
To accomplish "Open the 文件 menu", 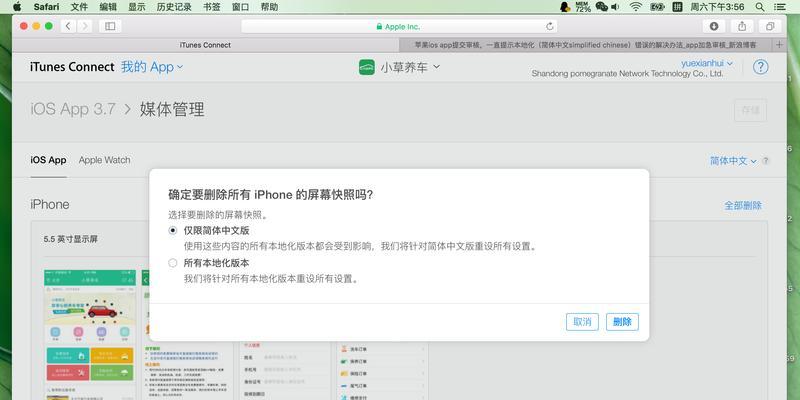I will [x=79, y=7].
